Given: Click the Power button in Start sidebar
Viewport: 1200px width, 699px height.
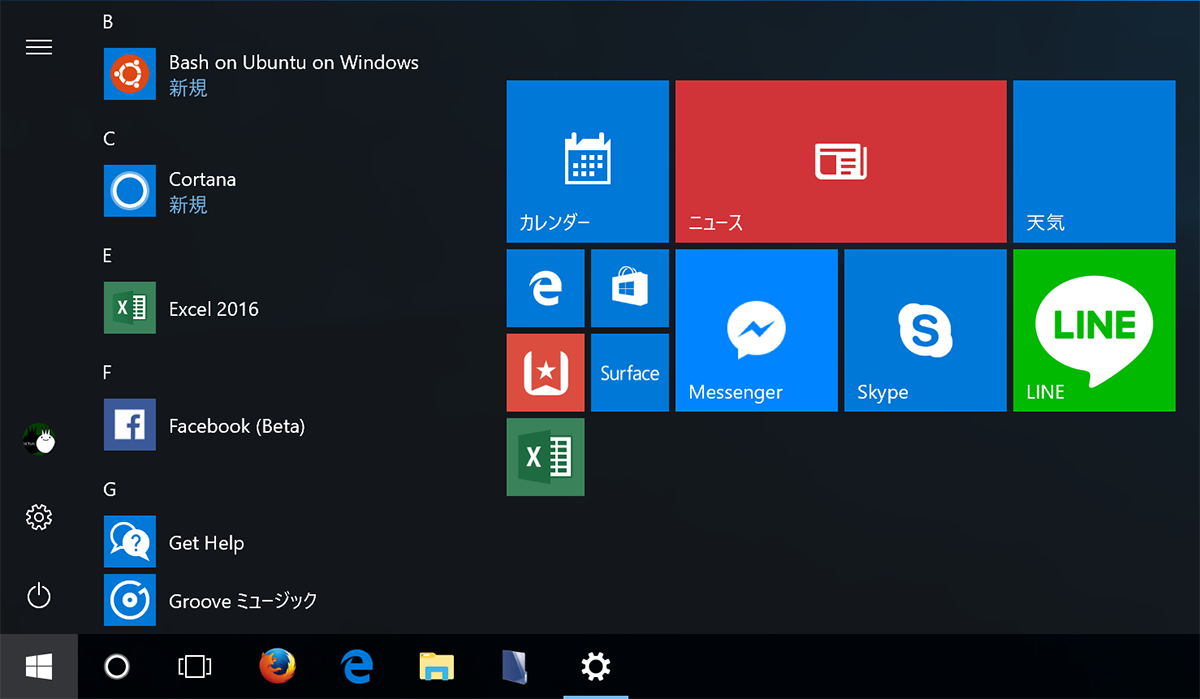Looking at the screenshot, I should (39, 596).
